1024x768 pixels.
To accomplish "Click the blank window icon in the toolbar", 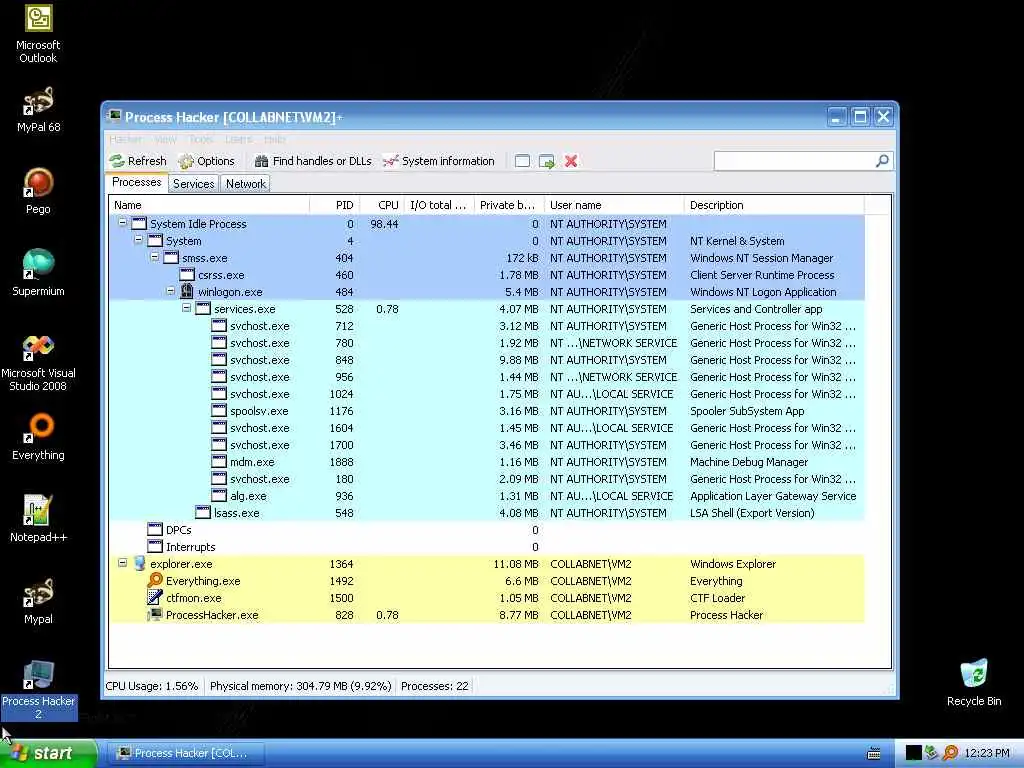I will (x=522, y=161).
